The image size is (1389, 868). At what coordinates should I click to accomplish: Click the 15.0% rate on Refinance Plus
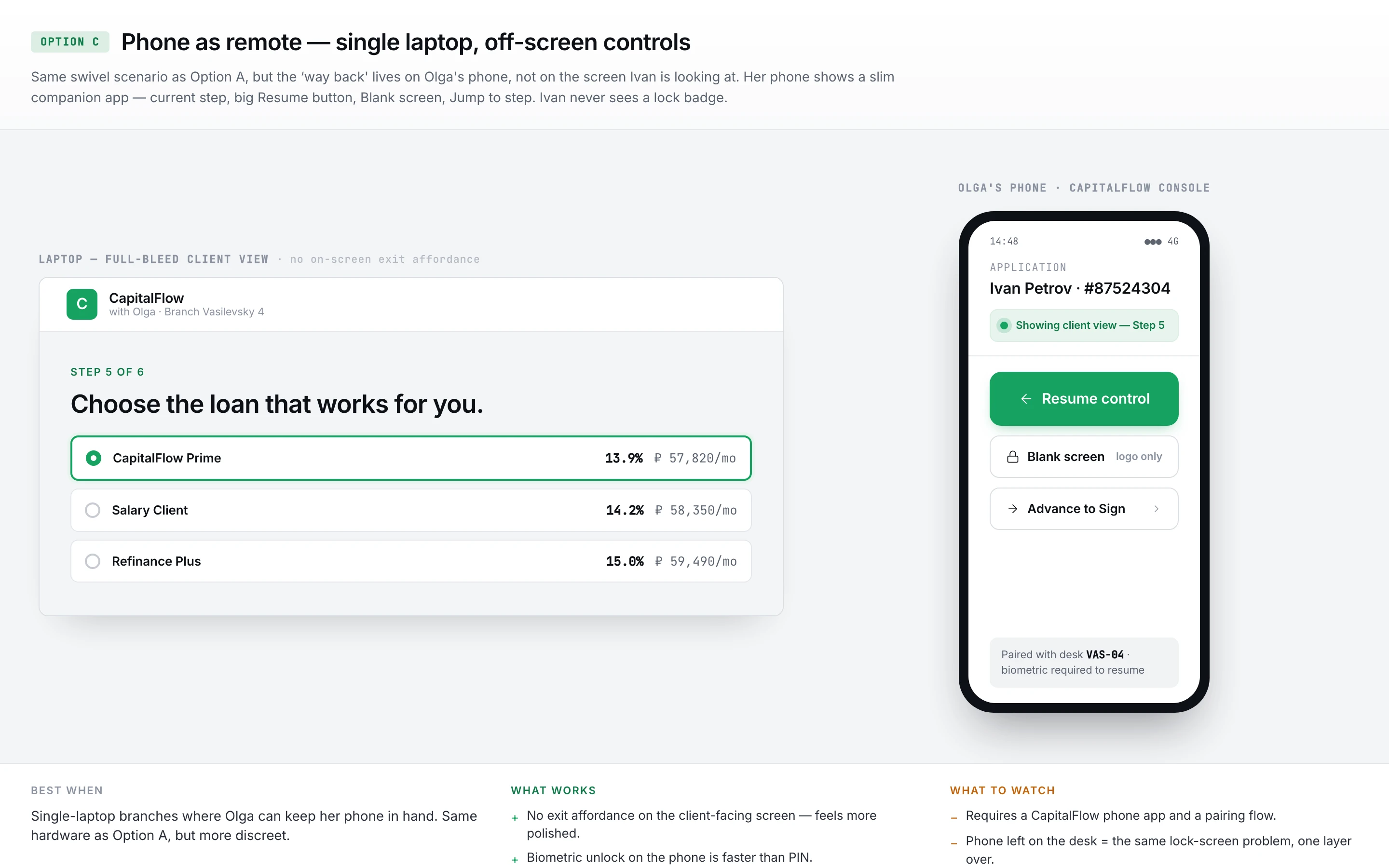click(x=625, y=561)
